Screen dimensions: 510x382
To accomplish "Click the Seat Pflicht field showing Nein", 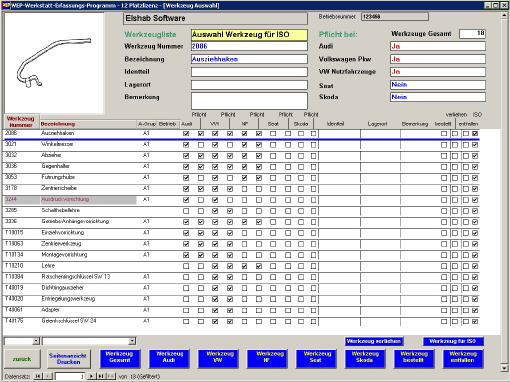I will [x=438, y=85].
